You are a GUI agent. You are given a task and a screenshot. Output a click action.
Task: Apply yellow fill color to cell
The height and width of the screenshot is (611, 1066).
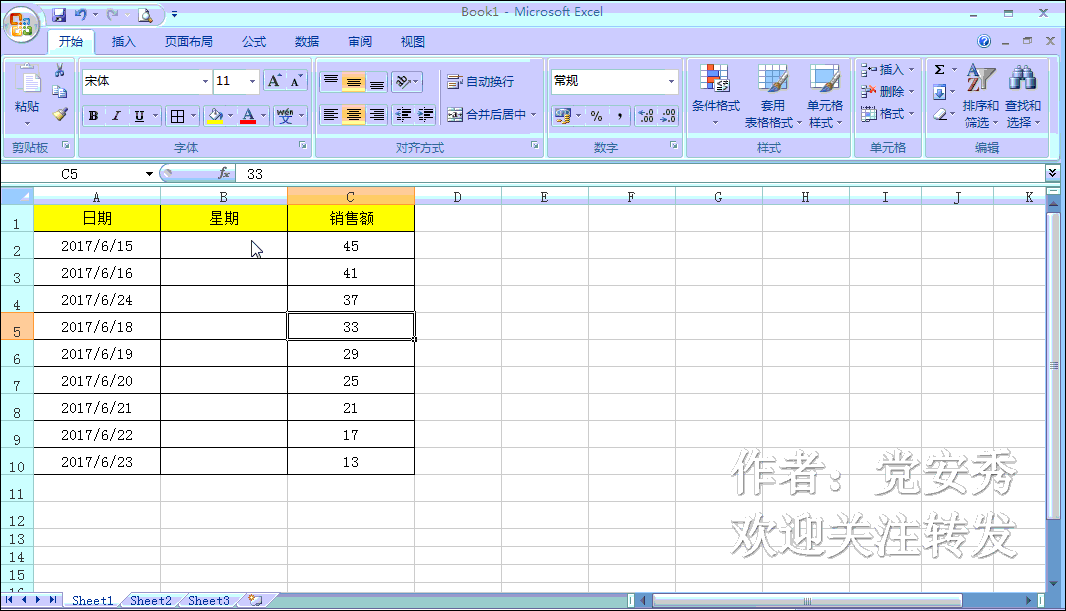pos(216,116)
